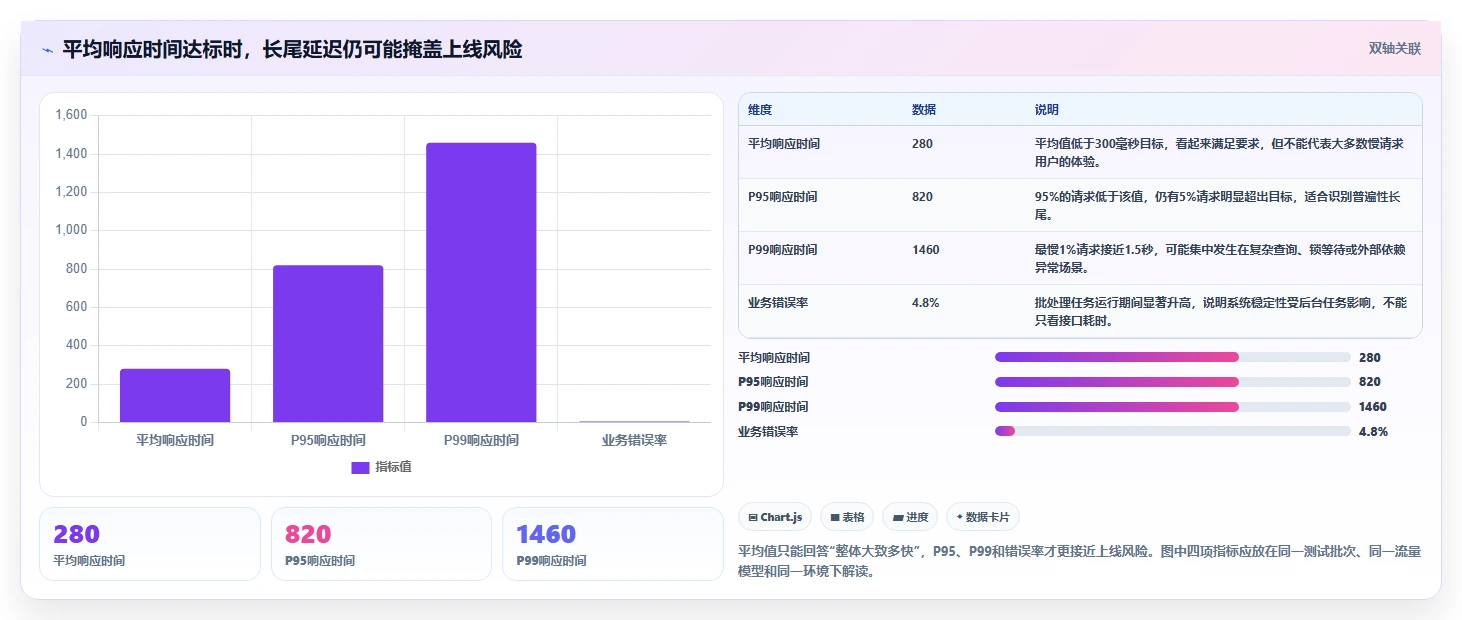Click the icon inside the Chart.js chip
This screenshot has height=620, width=1462.
tap(753, 517)
